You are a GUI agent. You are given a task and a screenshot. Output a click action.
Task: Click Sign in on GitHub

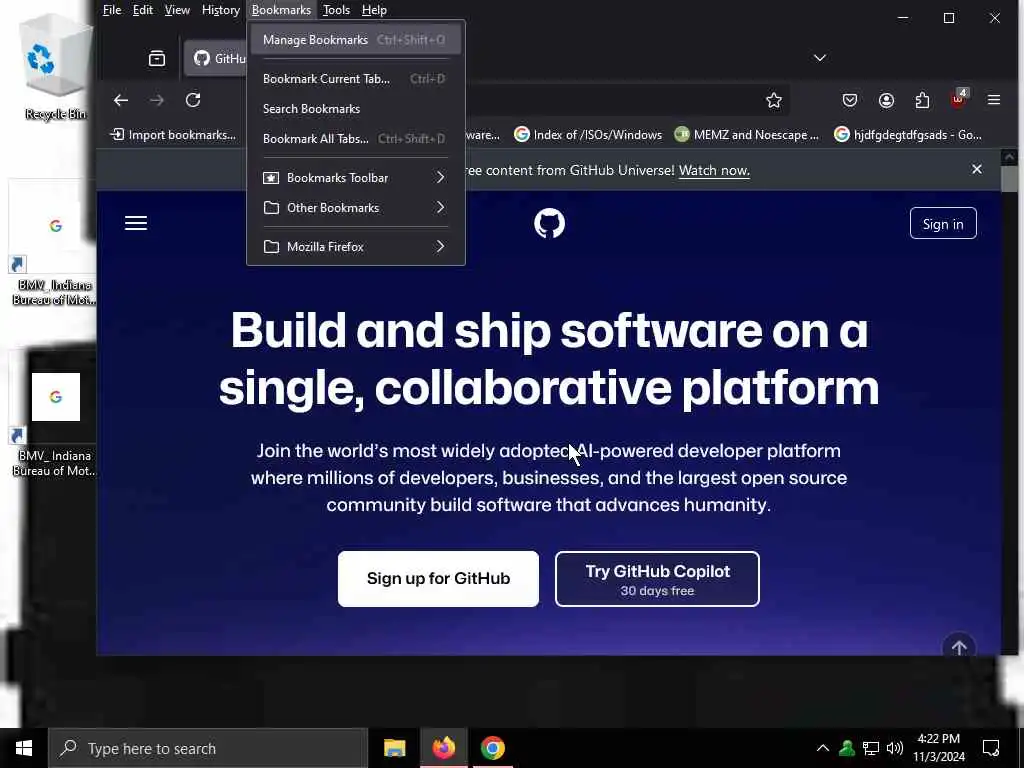click(943, 224)
